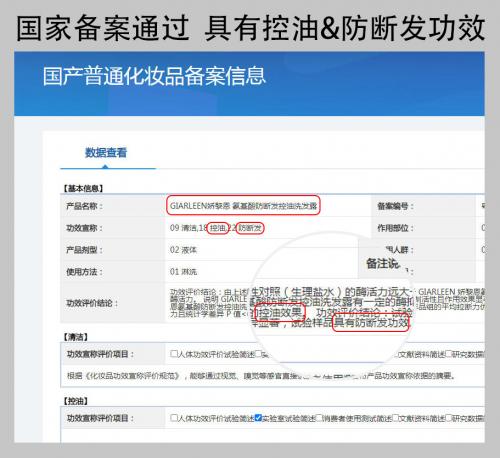This screenshot has height=458, width=500.
Task: Open the 数据查看 tab
Action: point(106,152)
